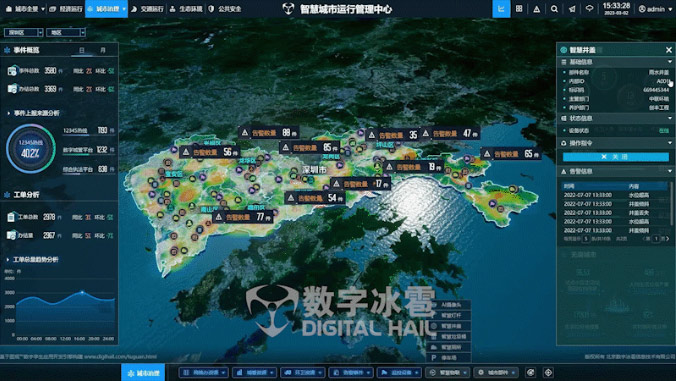676x381 pixels.
Task: Click the warning triangle icon in top bar
Action: pos(537,9)
